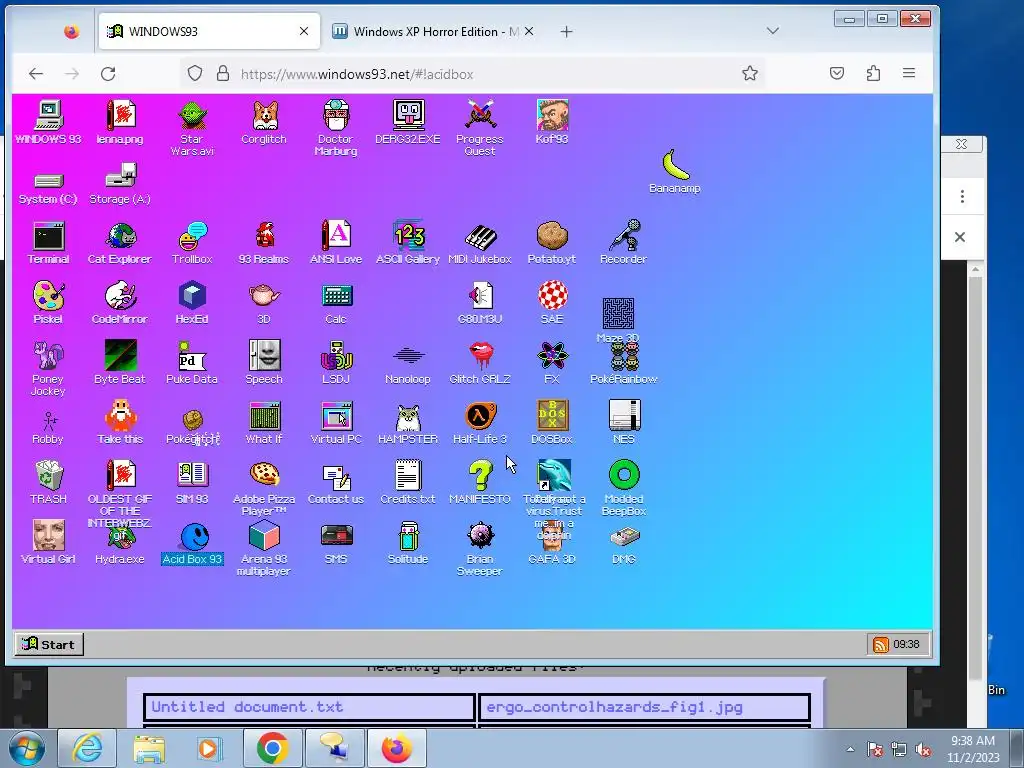
Task: Open the Piskel palette icon
Action: coord(48,296)
